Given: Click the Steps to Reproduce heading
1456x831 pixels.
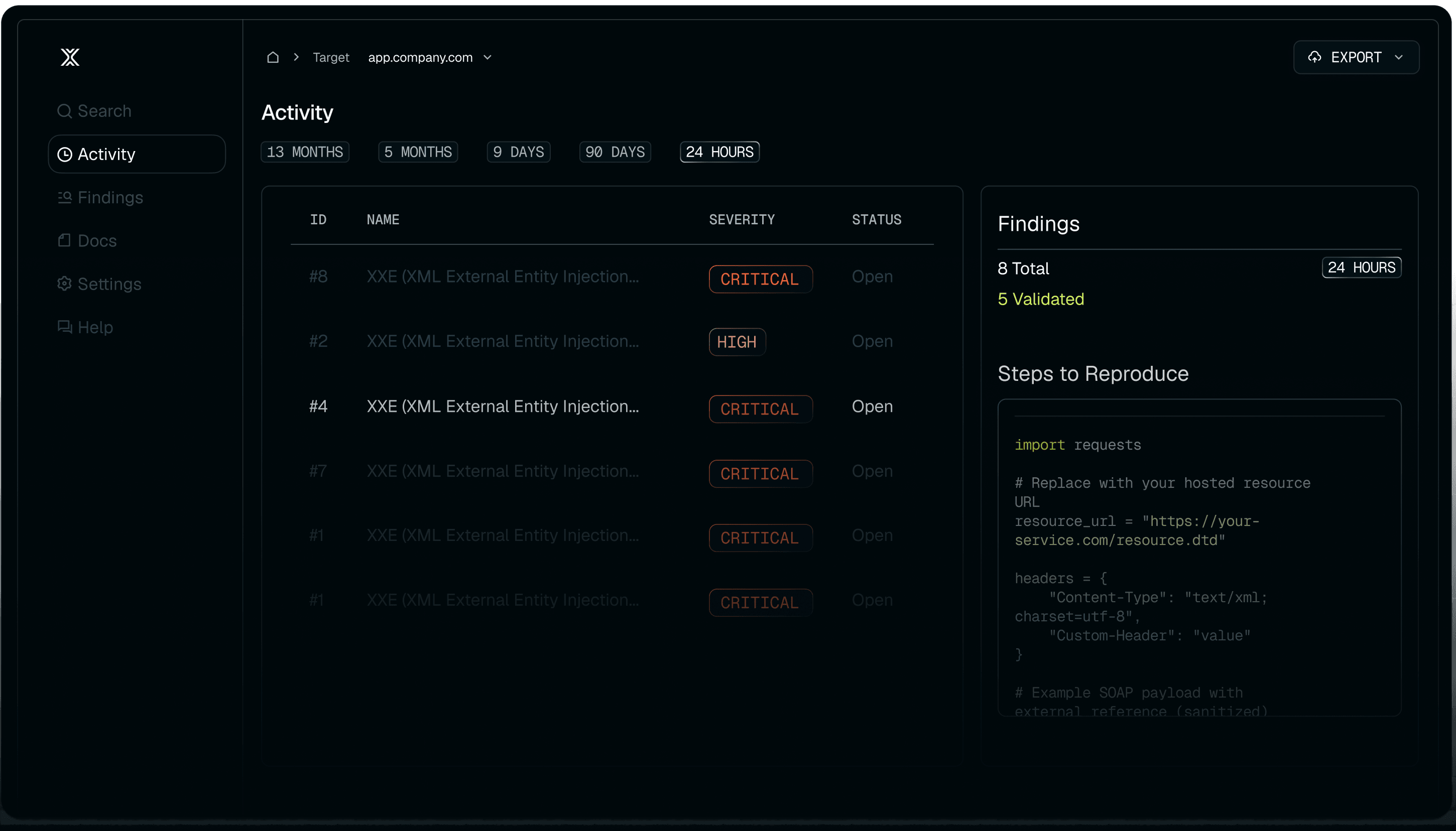Looking at the screenshot, I should coord(1093,374).
